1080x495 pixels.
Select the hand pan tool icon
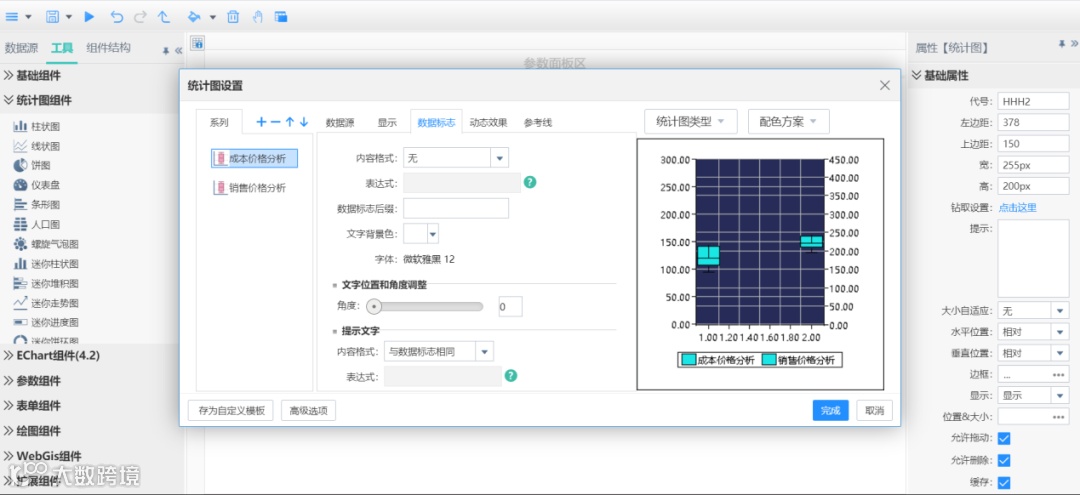point(257,17)
